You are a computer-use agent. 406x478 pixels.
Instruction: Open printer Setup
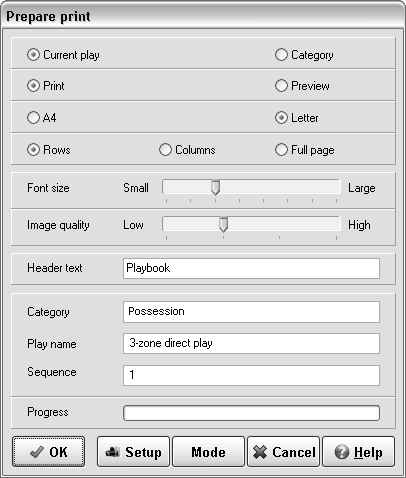coord(134,452)
